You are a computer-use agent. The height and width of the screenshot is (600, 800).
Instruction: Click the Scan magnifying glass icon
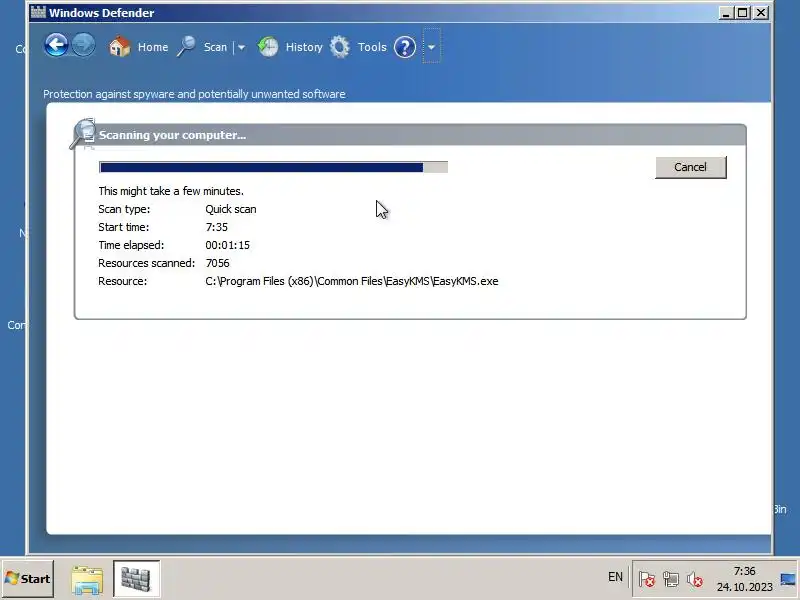pyautogui.click(x=186, y=47)
